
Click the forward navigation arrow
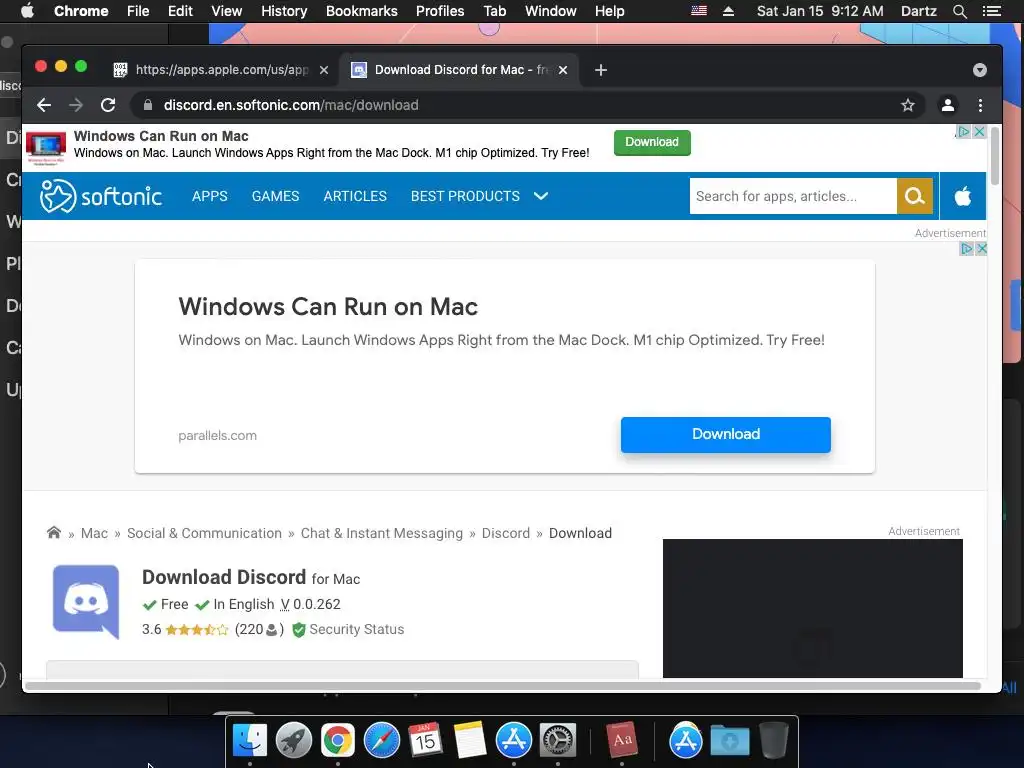point(76,105)
